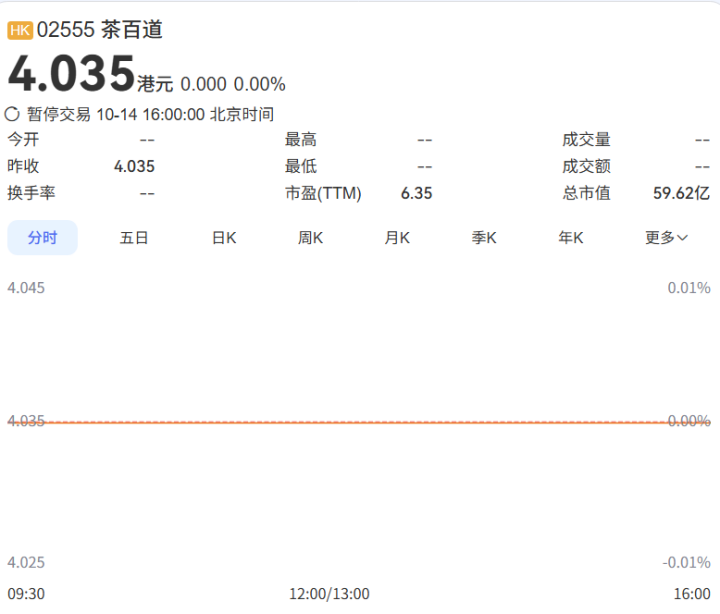Click the -0.01% lower right axis label

[x=686, y=563]
